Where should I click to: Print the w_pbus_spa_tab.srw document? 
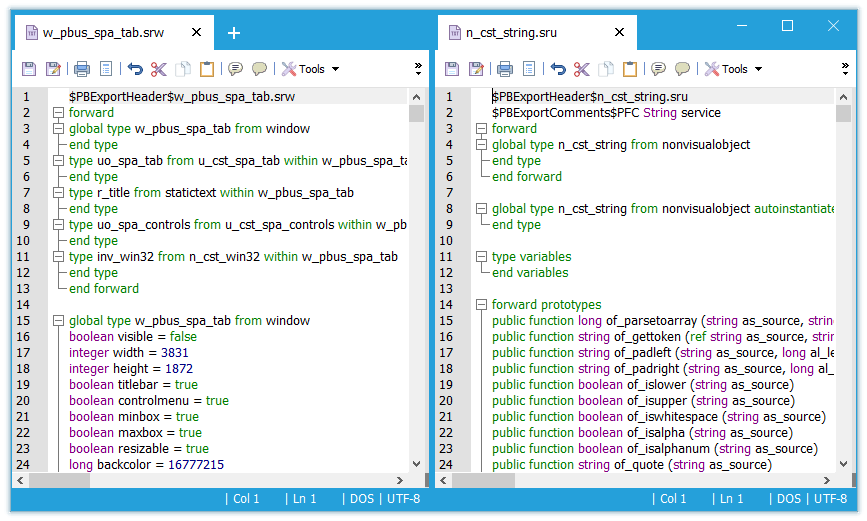[x=82, y=69]
